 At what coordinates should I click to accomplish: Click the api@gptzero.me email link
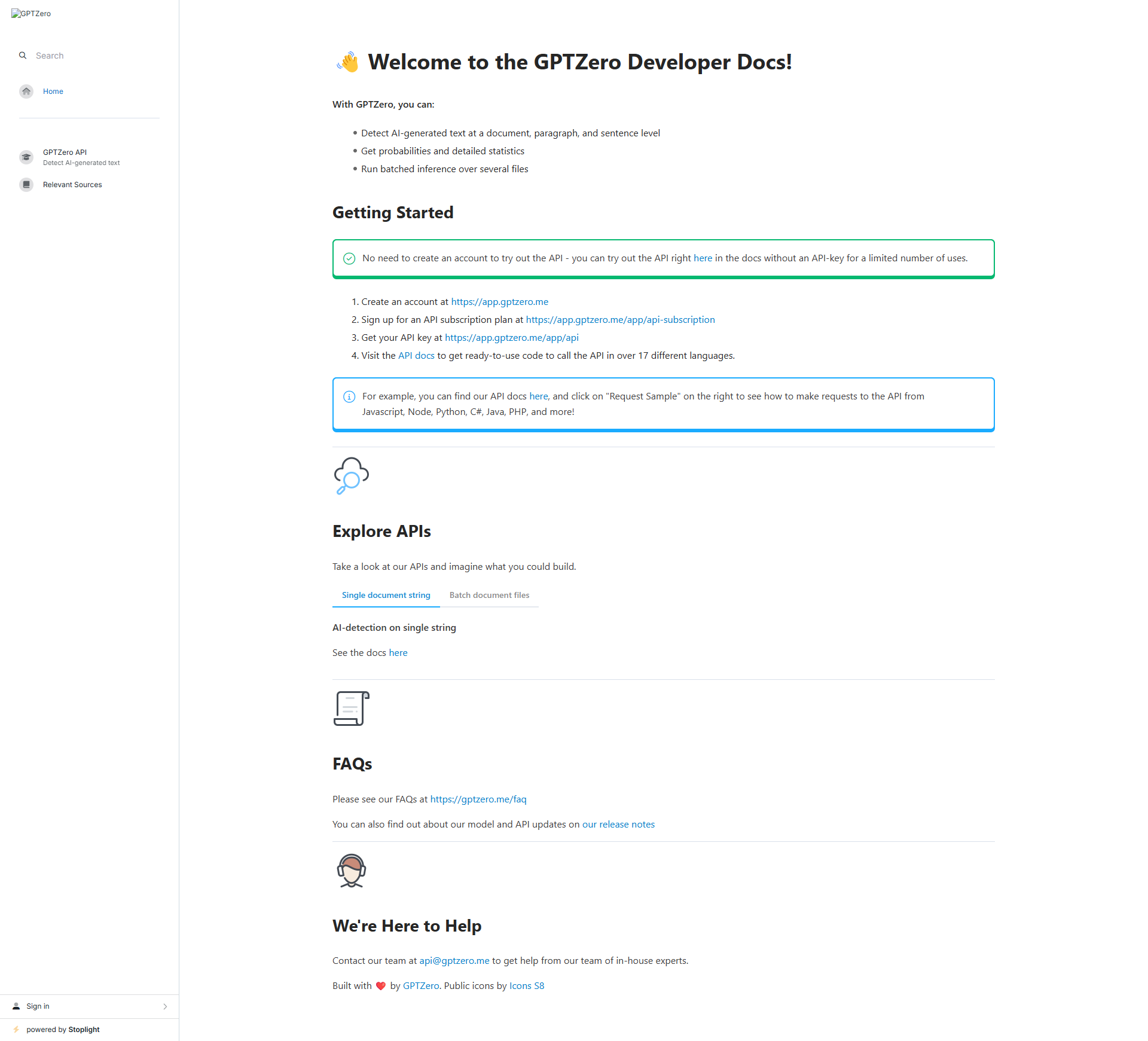tap(454, 961)
